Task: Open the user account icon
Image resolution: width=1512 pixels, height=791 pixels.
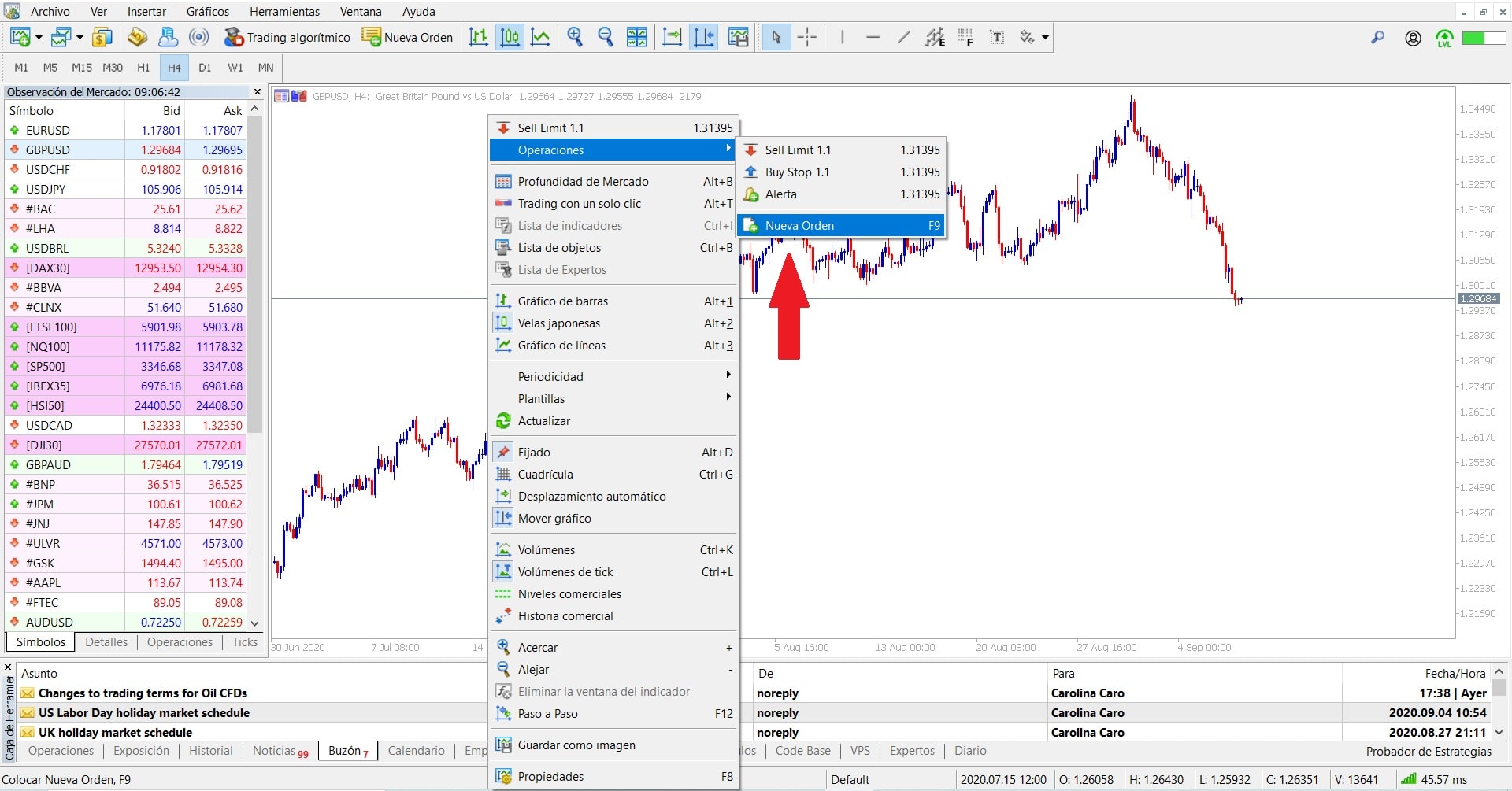Action: pos(1413,38)
